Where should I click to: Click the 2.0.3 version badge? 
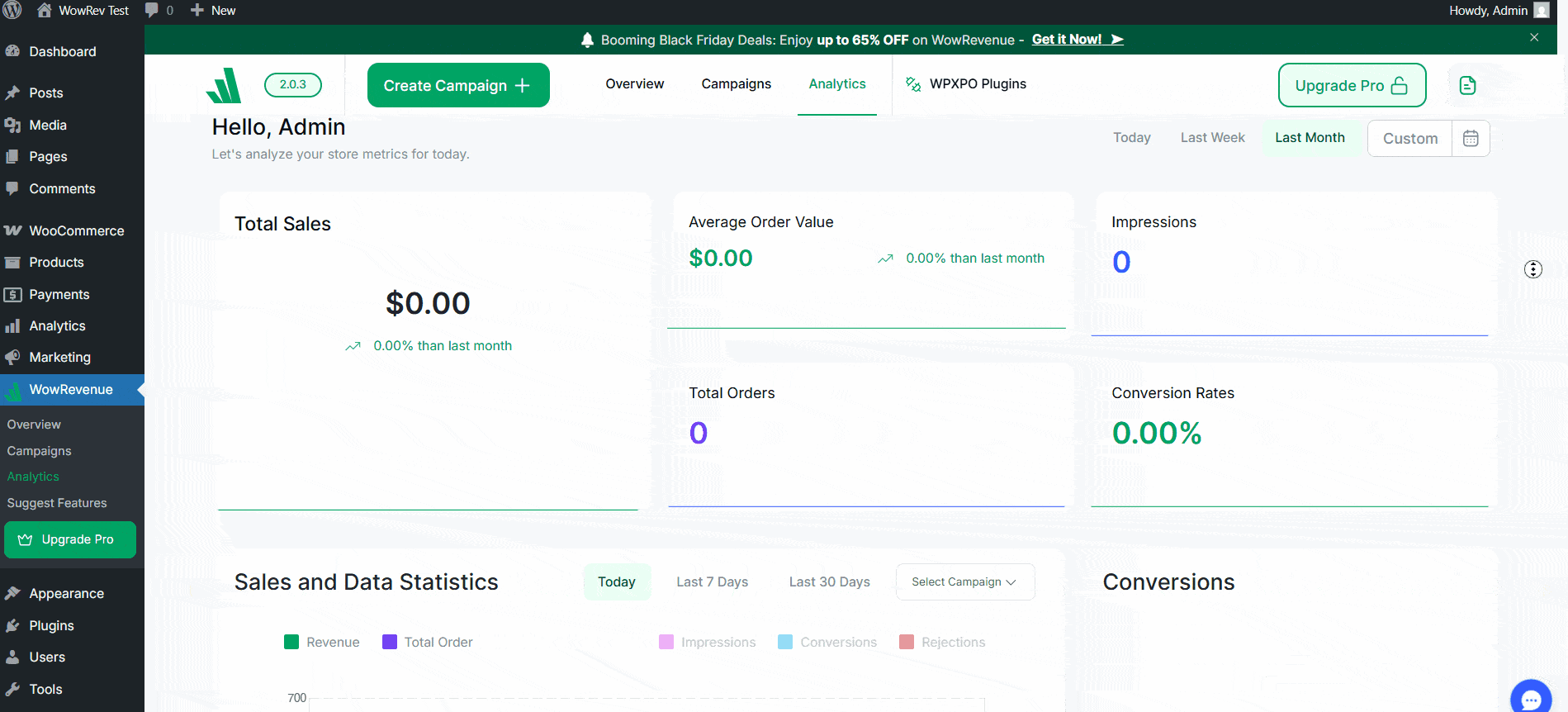[292, 84]
